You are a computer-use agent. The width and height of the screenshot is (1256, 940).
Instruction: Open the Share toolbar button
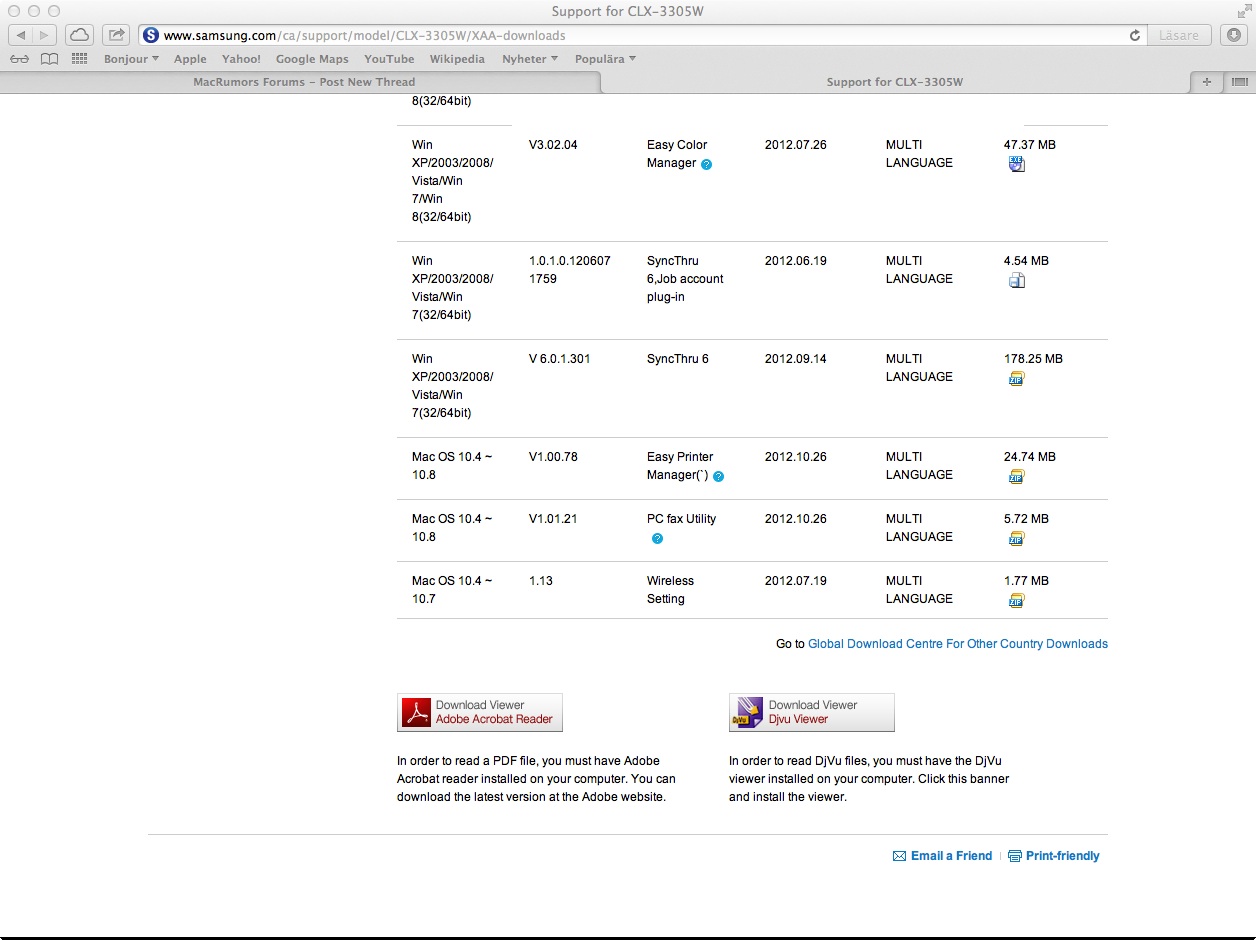point(116,35)
